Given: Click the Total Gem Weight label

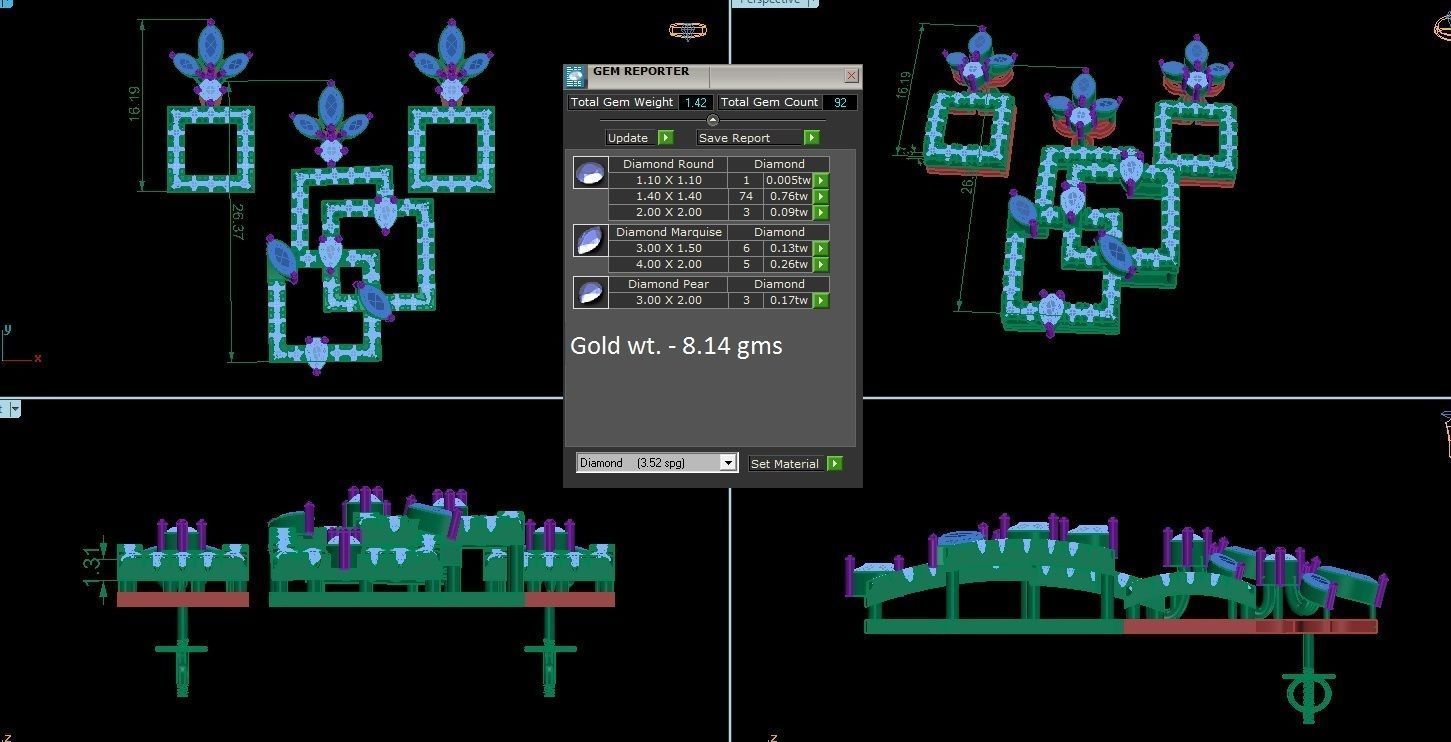Looking at the screenshot, I should [x=623, y=102].
